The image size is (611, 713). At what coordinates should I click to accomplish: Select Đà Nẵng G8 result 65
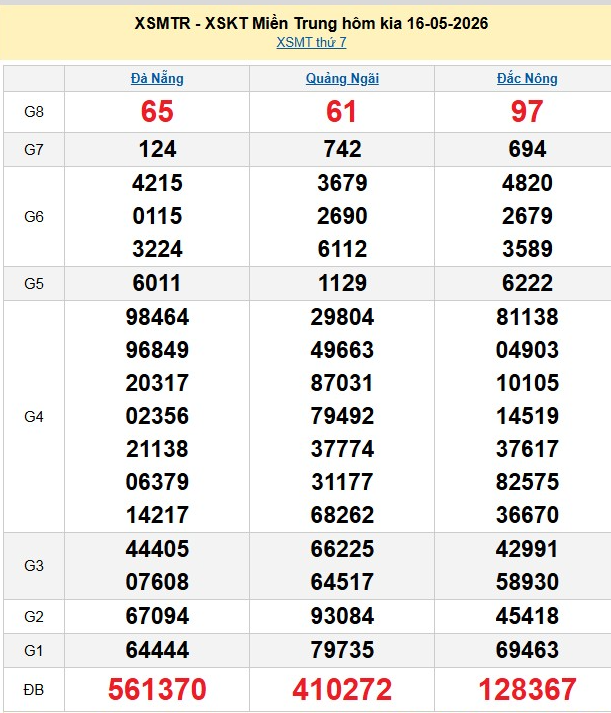(157, 112)
